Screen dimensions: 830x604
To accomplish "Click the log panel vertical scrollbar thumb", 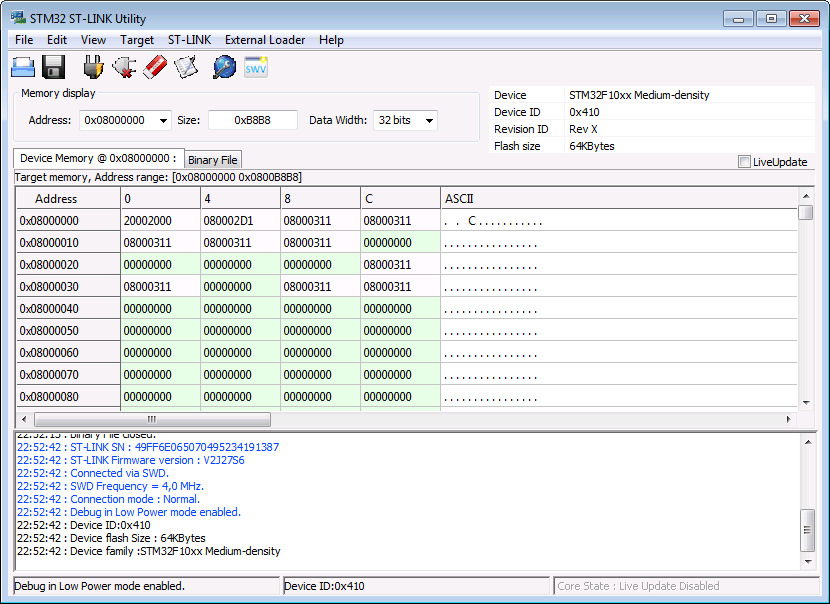I will tap(807, 529).
